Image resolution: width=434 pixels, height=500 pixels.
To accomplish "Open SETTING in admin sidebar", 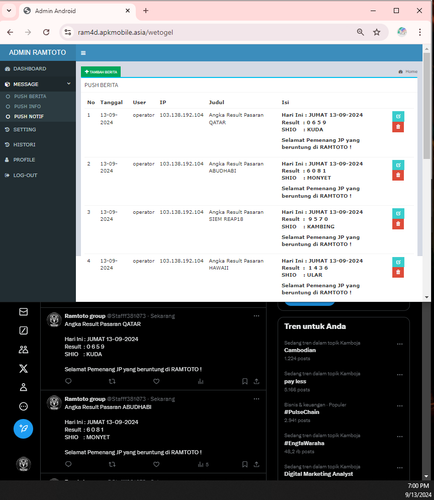I will pos(25,129).
